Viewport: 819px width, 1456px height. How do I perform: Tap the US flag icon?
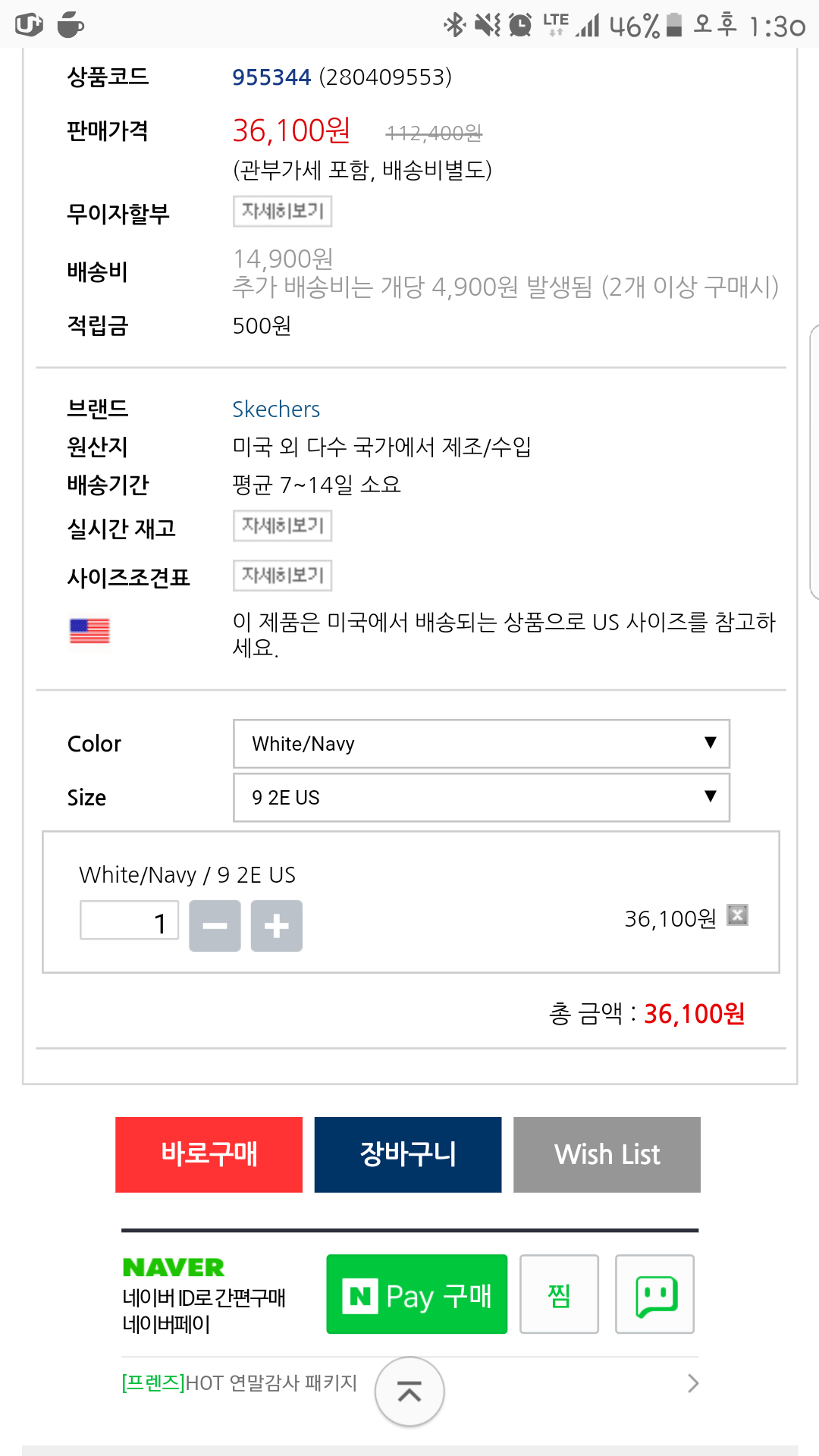[x=89, y=631]
